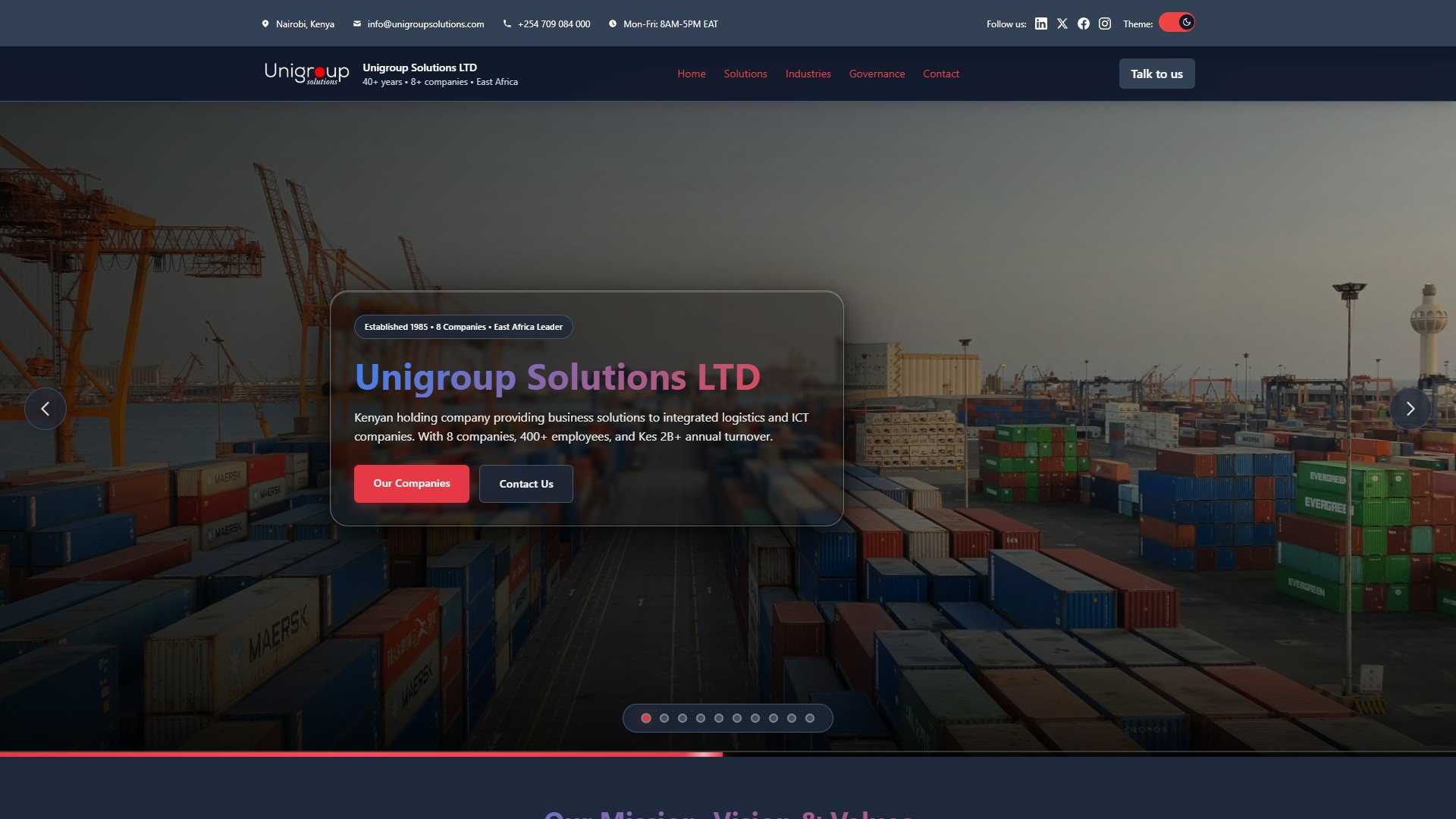The width and height of the screenshot is (1456, 819).
Task: Click the envelope icon beside the email address
Action: [356, 24]
